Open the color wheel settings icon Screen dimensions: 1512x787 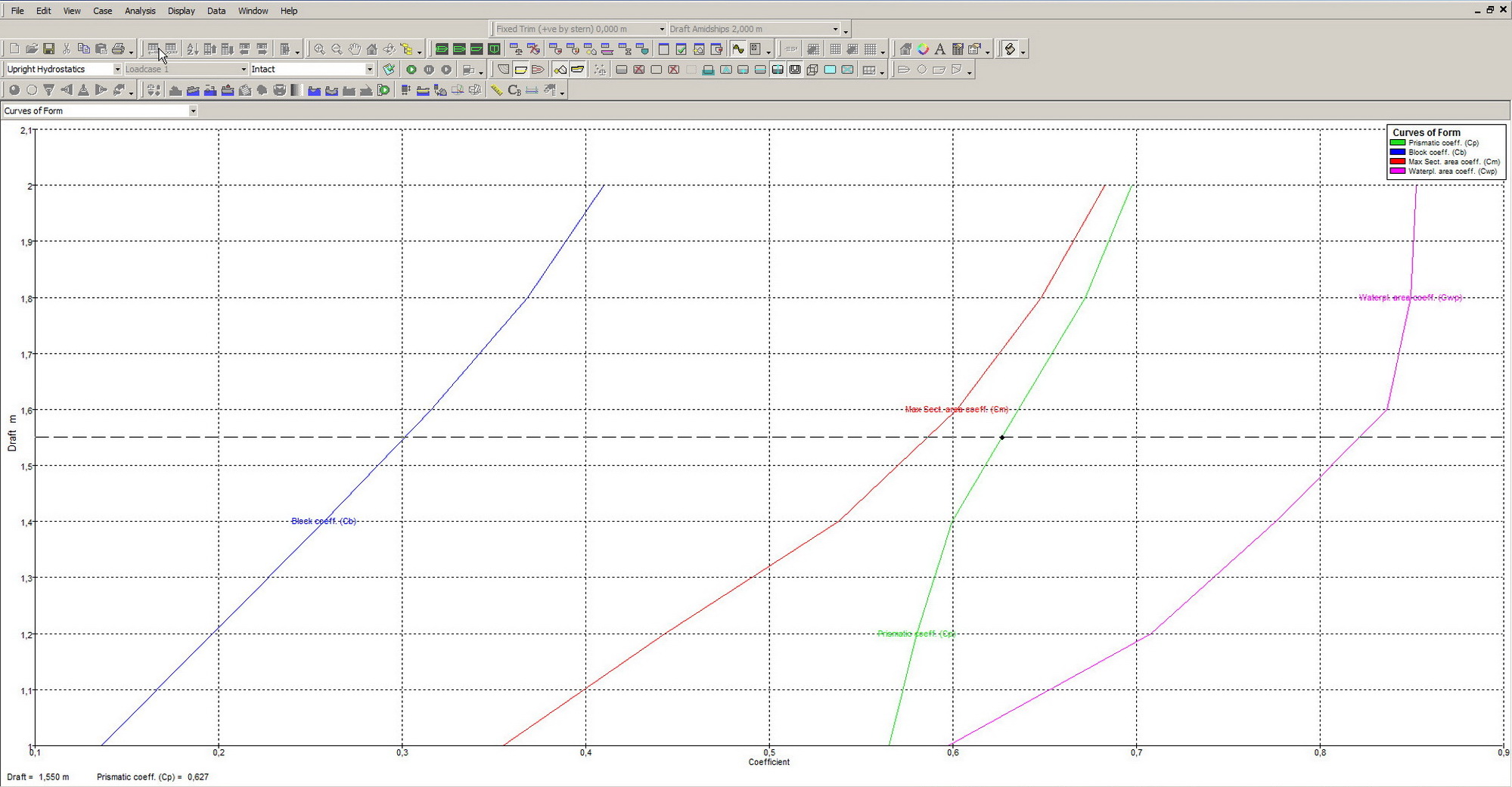click(923, 49)
